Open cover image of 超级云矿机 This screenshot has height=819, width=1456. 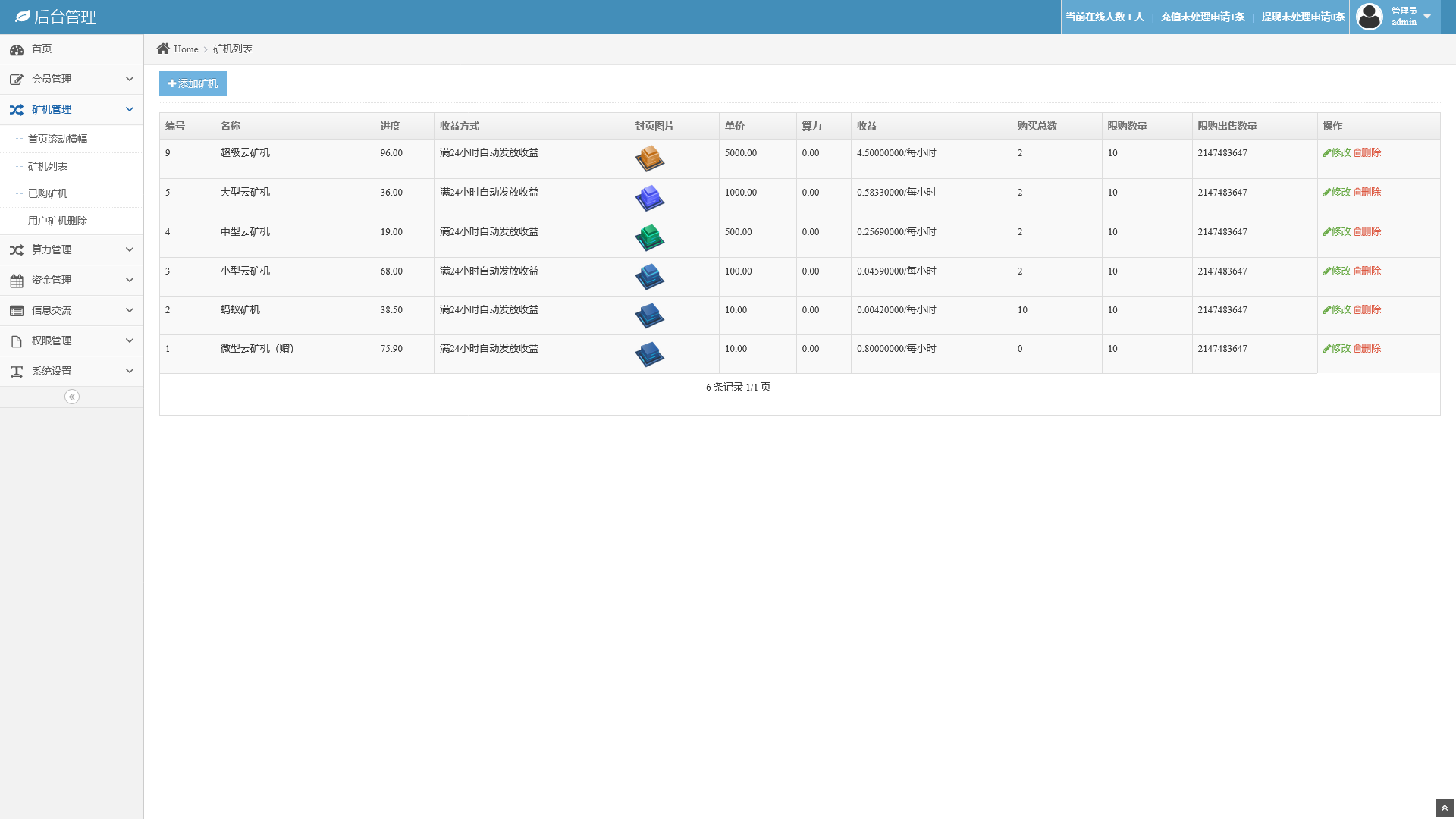pos(649,158)
